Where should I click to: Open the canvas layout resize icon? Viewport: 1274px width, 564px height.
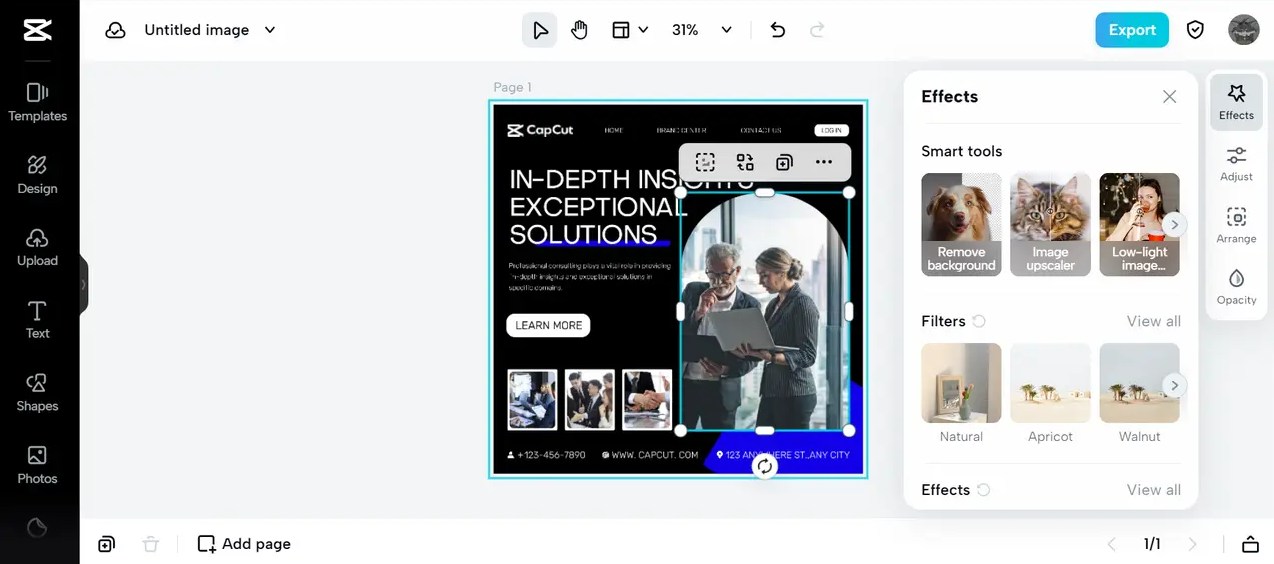tap(621, 30)
